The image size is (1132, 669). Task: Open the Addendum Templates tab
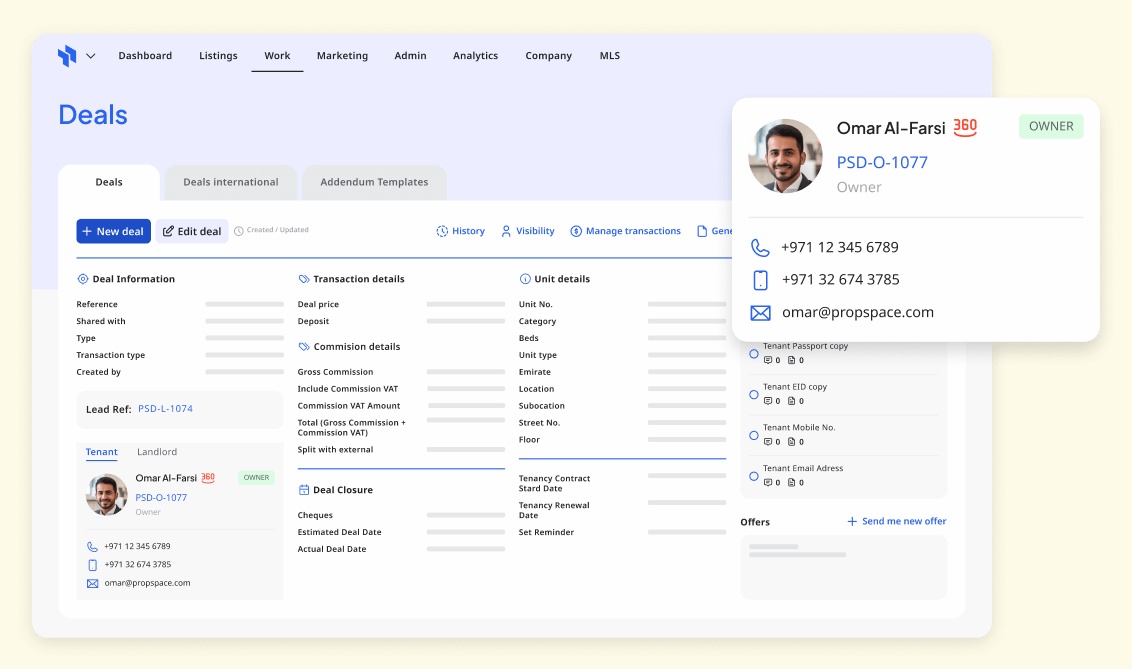click(x=374, y=182)
